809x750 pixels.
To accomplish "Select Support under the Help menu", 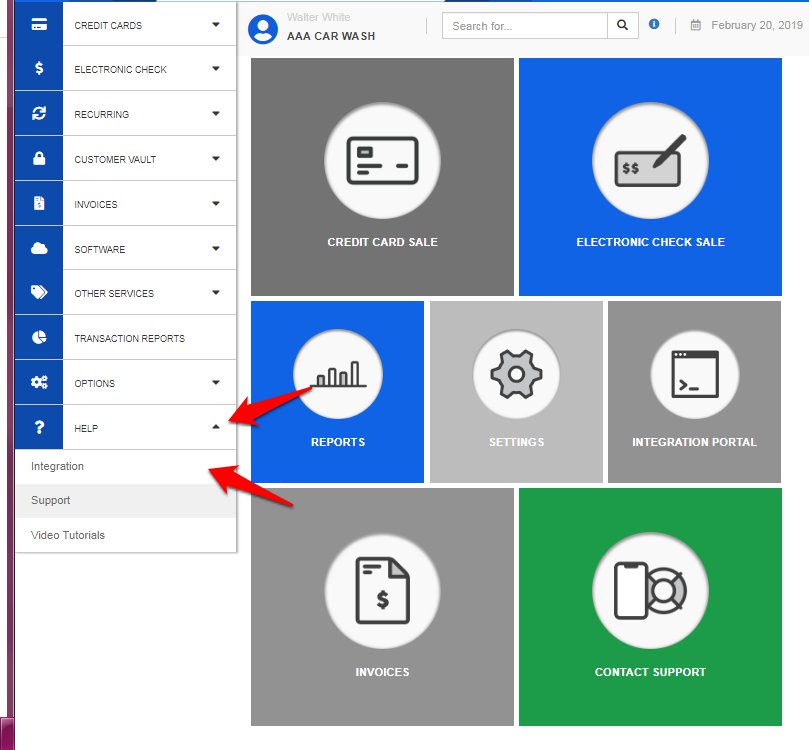I will pyautogui.click(x=51, y=500).
